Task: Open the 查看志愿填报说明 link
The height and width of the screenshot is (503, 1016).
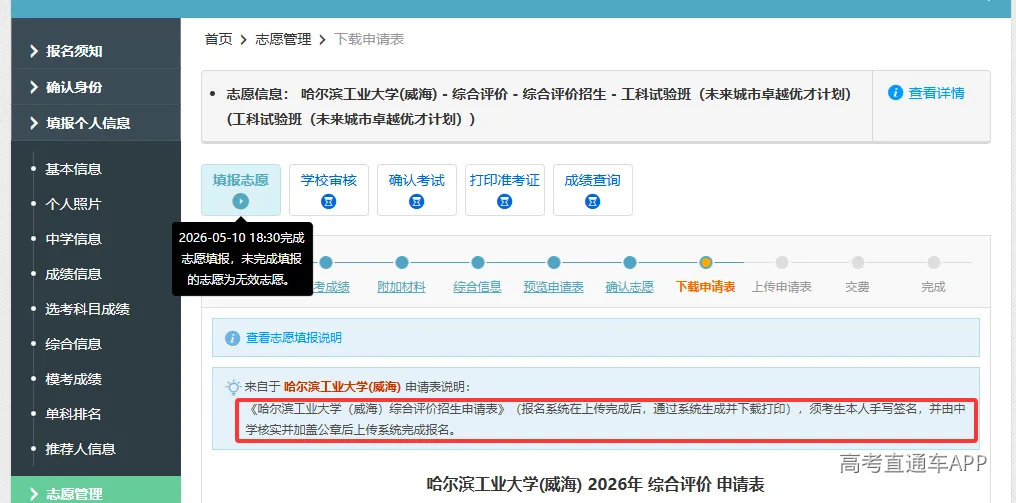Action: click(294, 338)
